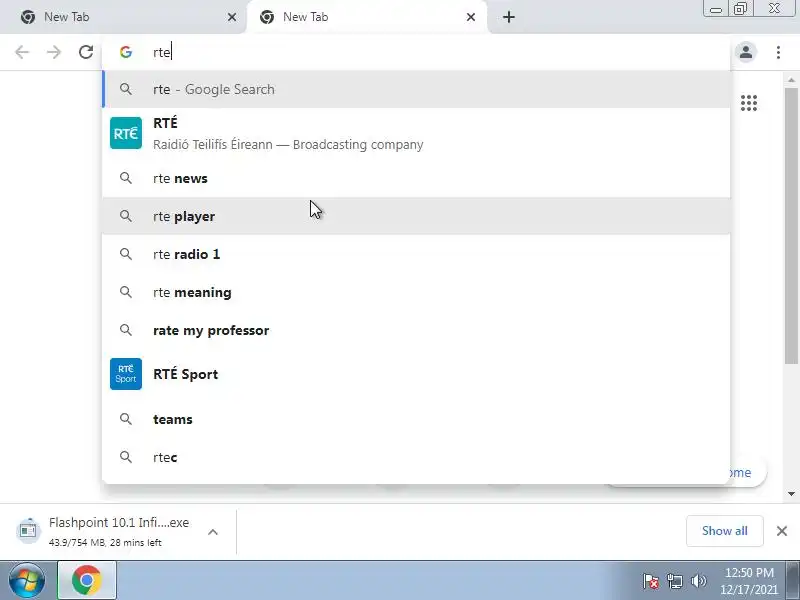
Task: Choose the RTÉ Broadcasting company suggestion
Action: pyautogui.click(x=416, y=134)
